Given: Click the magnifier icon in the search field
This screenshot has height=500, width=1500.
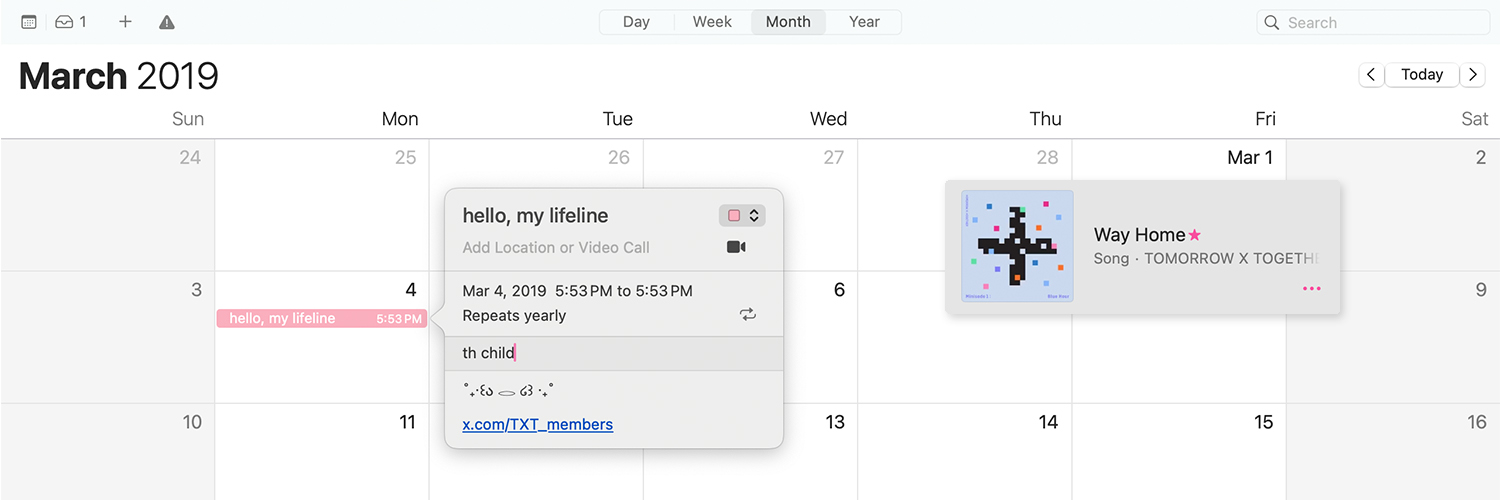Looking at the screenshot, I should (1272, 22).
